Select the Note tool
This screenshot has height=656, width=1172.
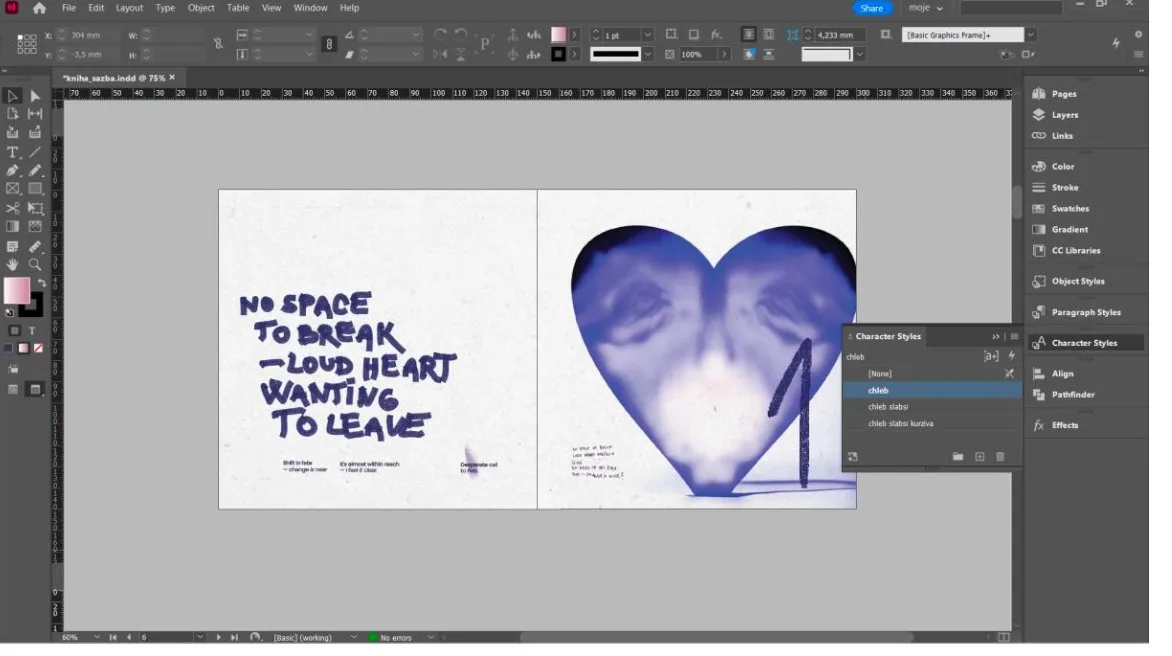point(13,247)
